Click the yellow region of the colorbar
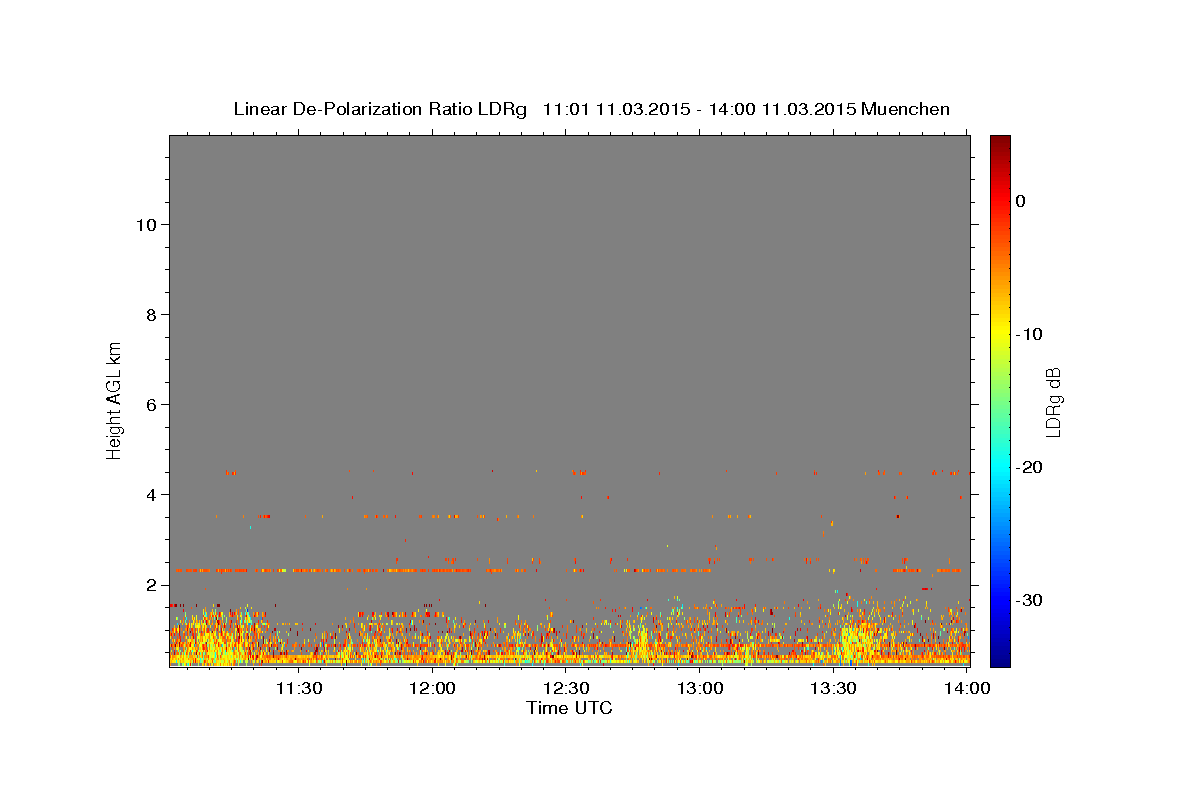Image resolution: width=1200 pixels, height=800 pixels. click(1000, 334)
